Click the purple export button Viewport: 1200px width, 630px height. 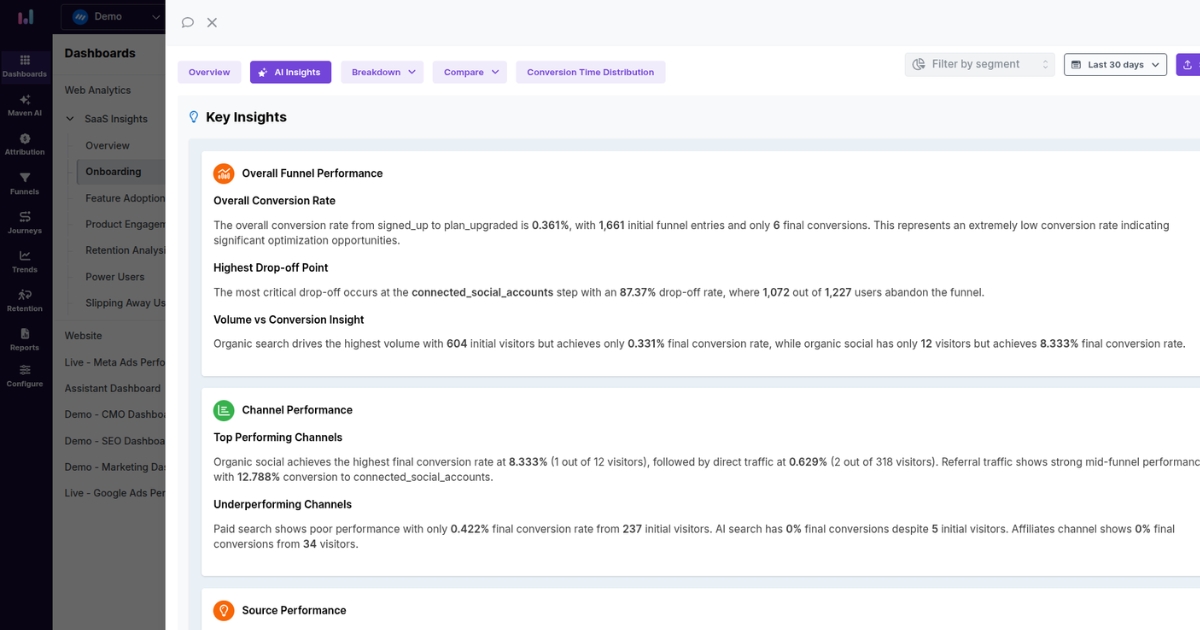(1187, 64)
